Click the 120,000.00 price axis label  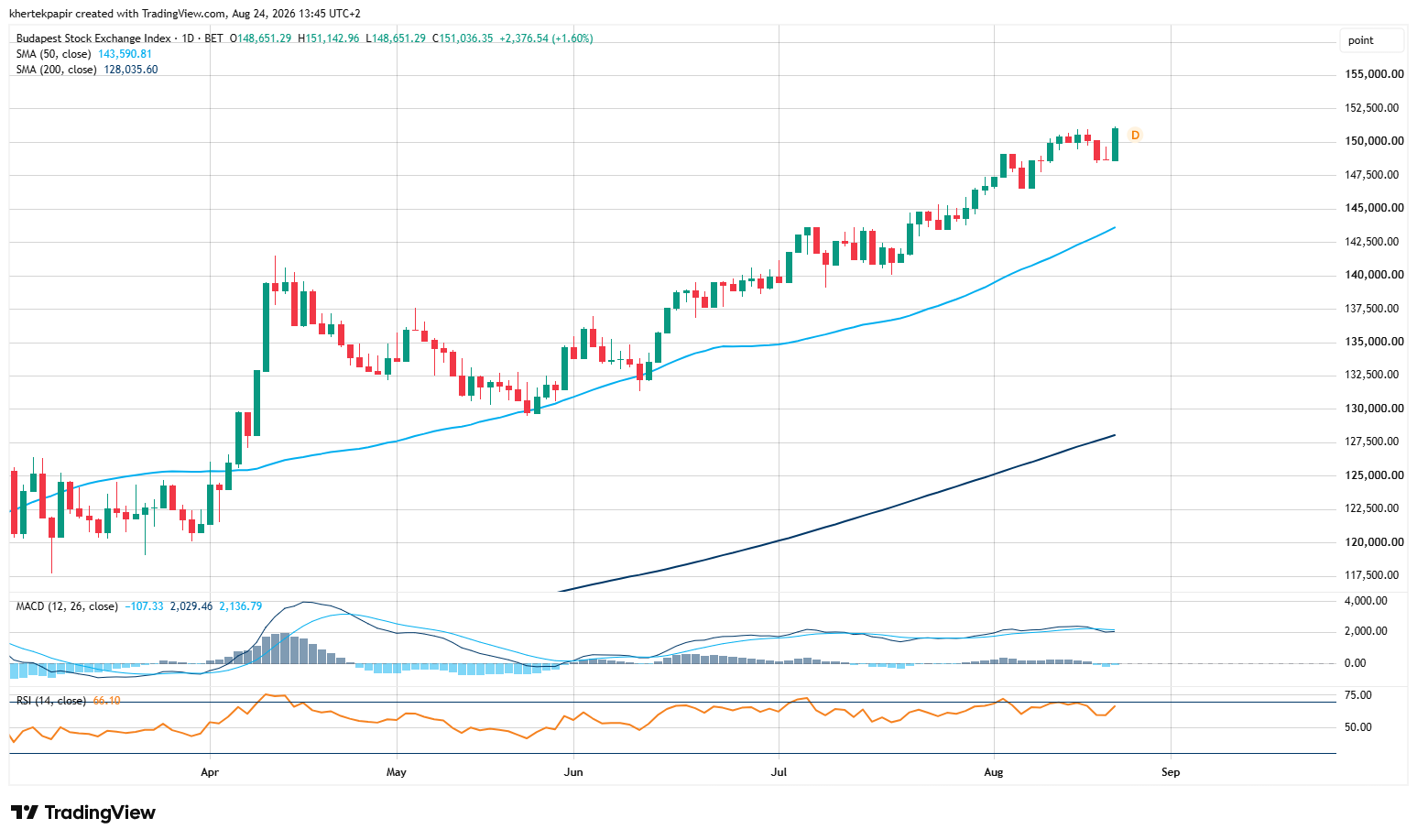click(1374, 542)
